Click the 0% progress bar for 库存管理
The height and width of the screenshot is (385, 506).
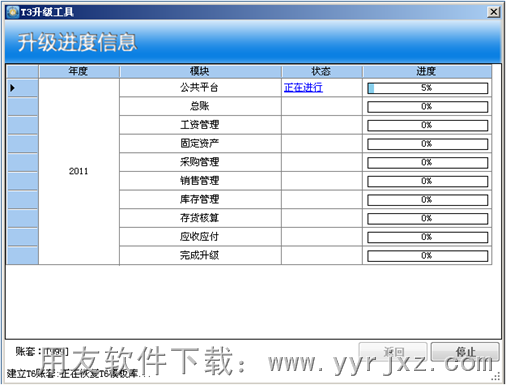(x=427, y=200)
